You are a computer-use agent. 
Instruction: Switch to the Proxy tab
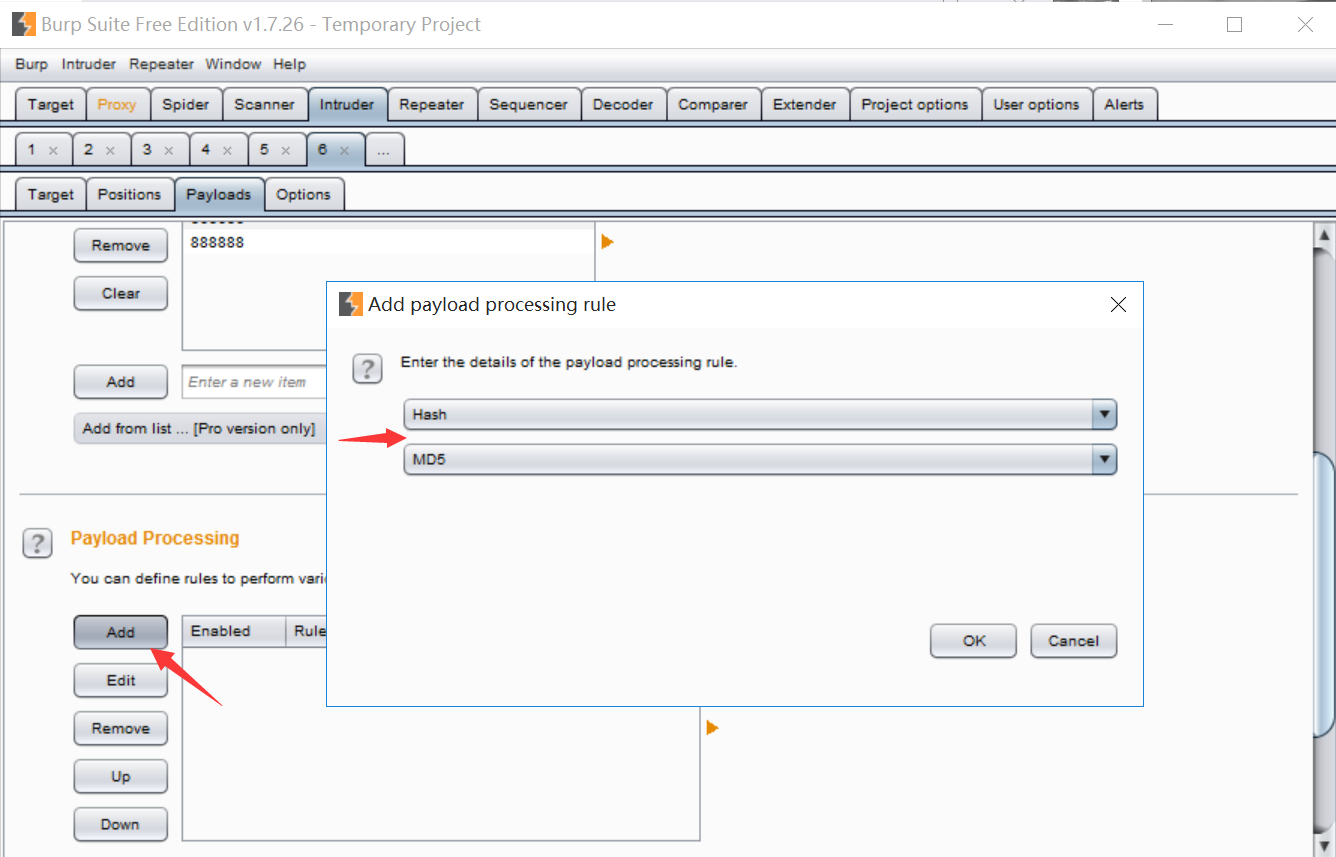pos(117,104)
